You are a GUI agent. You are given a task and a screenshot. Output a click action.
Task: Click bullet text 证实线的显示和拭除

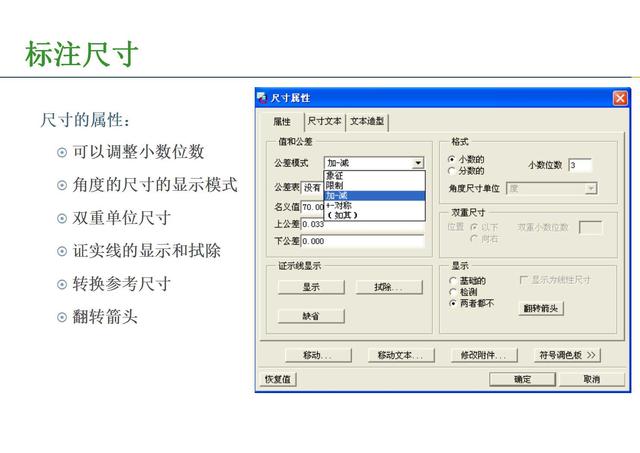pyautogui.click(x=147, y=251)
